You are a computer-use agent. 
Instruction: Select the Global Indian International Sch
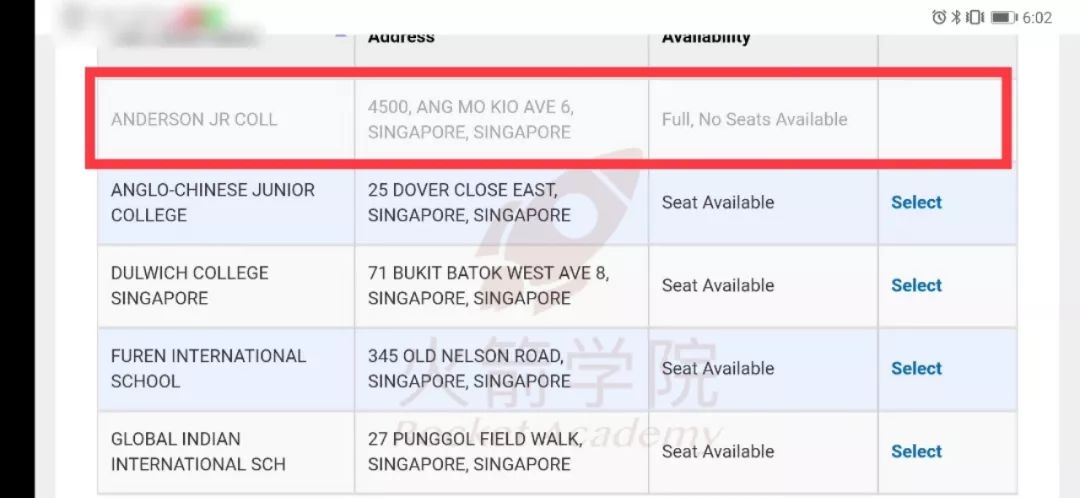(916, 451)
